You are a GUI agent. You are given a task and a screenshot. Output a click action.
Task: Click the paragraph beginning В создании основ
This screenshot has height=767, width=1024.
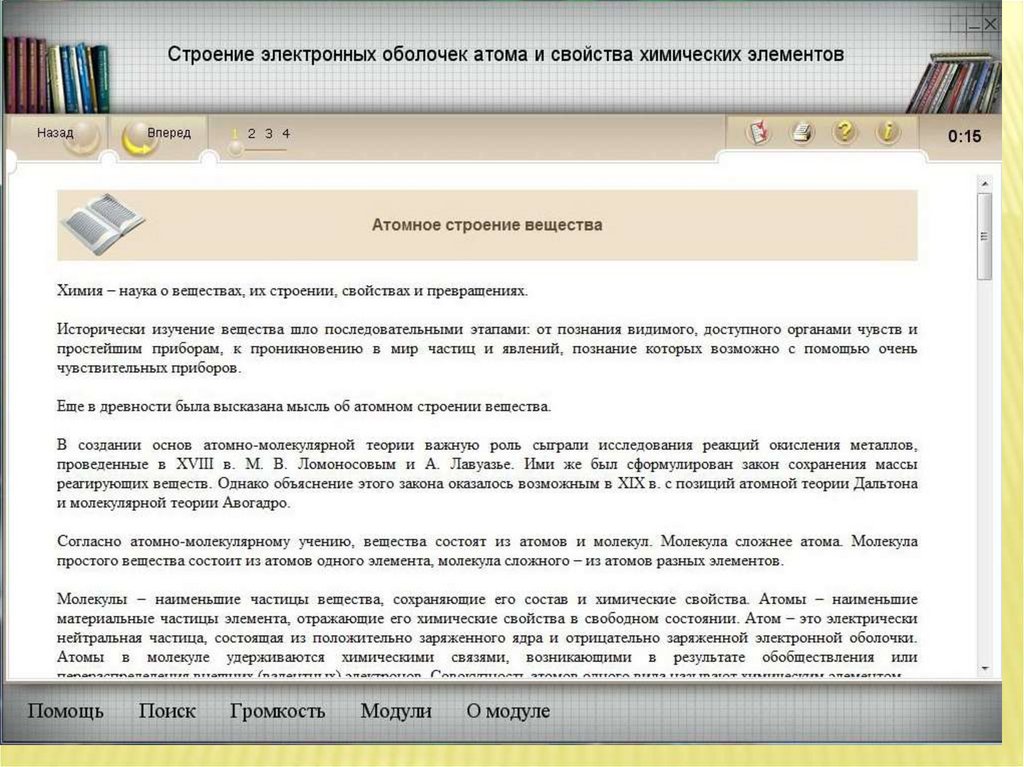tap(487, 474)
